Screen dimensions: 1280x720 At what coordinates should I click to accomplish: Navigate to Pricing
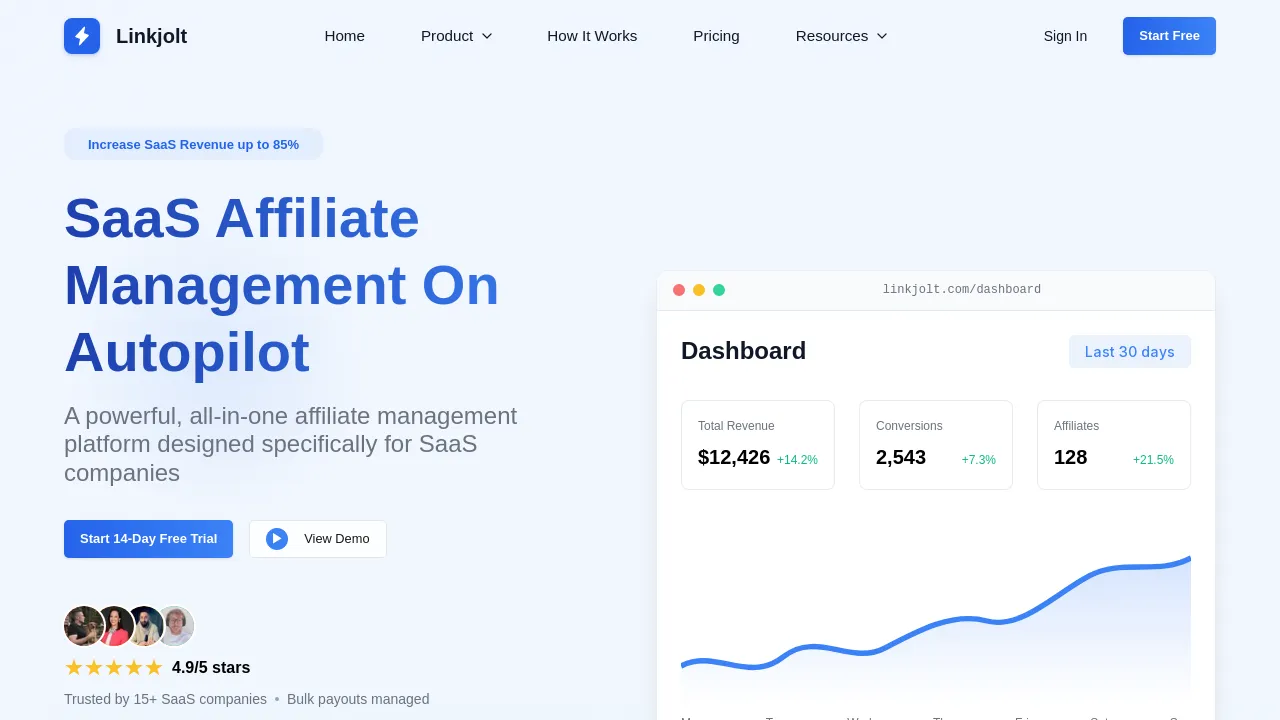(x=716, y=36)
